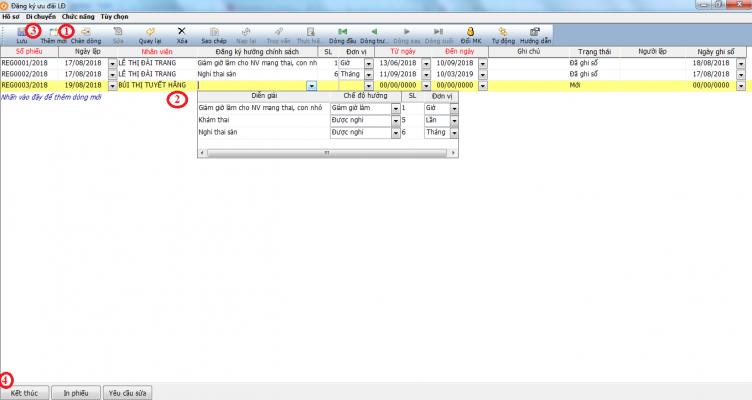Open the Đơn vị 'Lần' dropdown in popup

click(454, 121)
